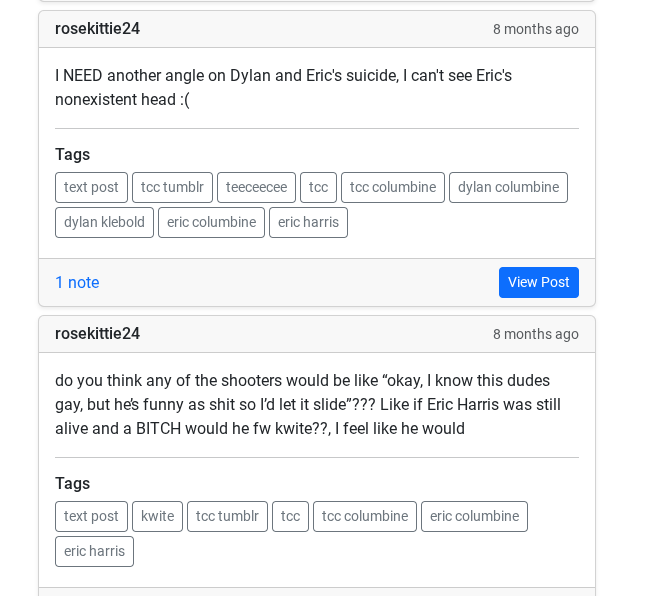Image resolution: width=648 pixels, height=596 pixels.
Task: Open the "1 note" link
Action: (x=77, y=282)
